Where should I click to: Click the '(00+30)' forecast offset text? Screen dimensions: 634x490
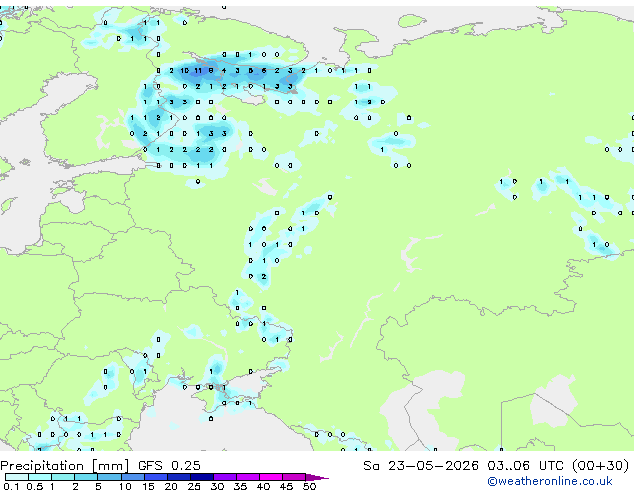(x=600, y=466)
